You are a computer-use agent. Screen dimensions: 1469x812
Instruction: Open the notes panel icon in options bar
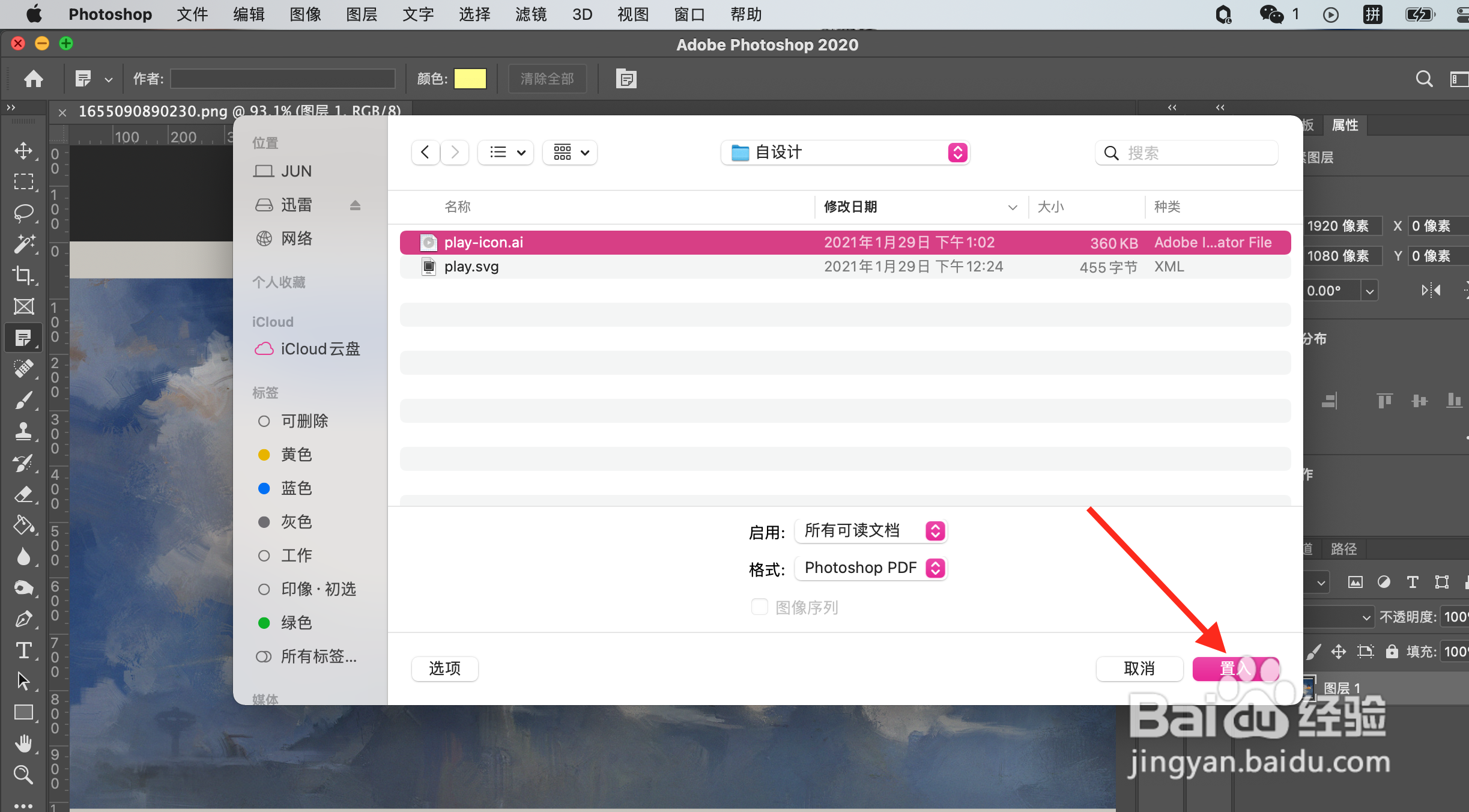626,79
